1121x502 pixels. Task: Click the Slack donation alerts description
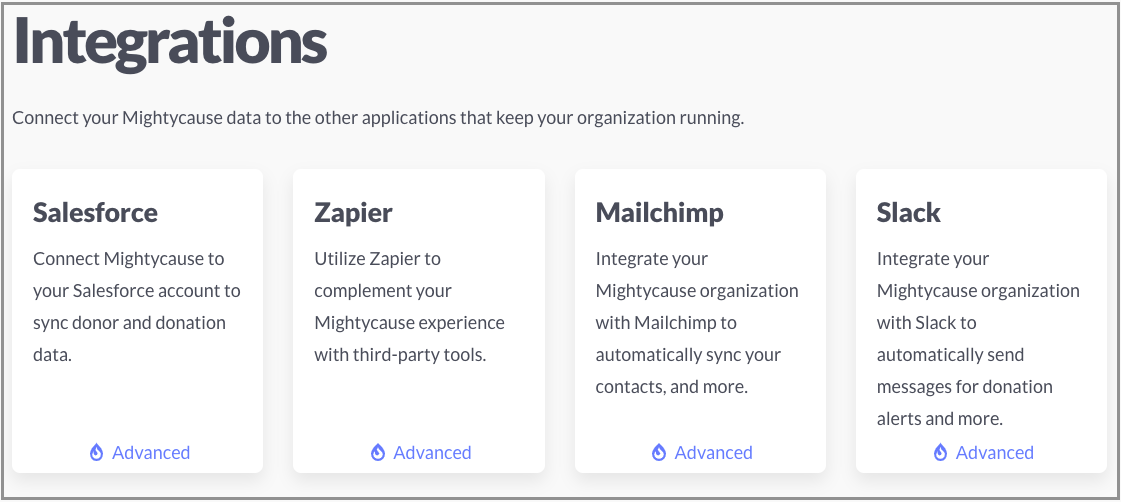click(x=978, y=339)
